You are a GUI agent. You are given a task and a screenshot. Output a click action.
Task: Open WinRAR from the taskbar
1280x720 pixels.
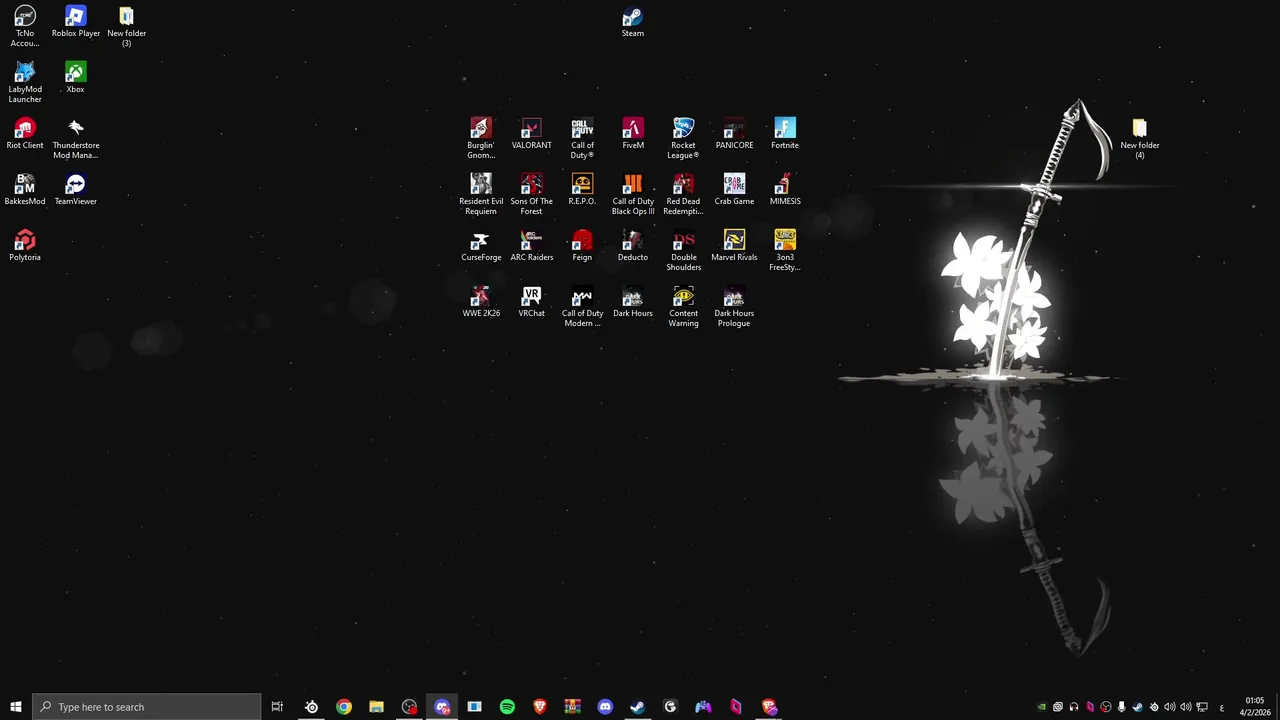coord(572,707)
